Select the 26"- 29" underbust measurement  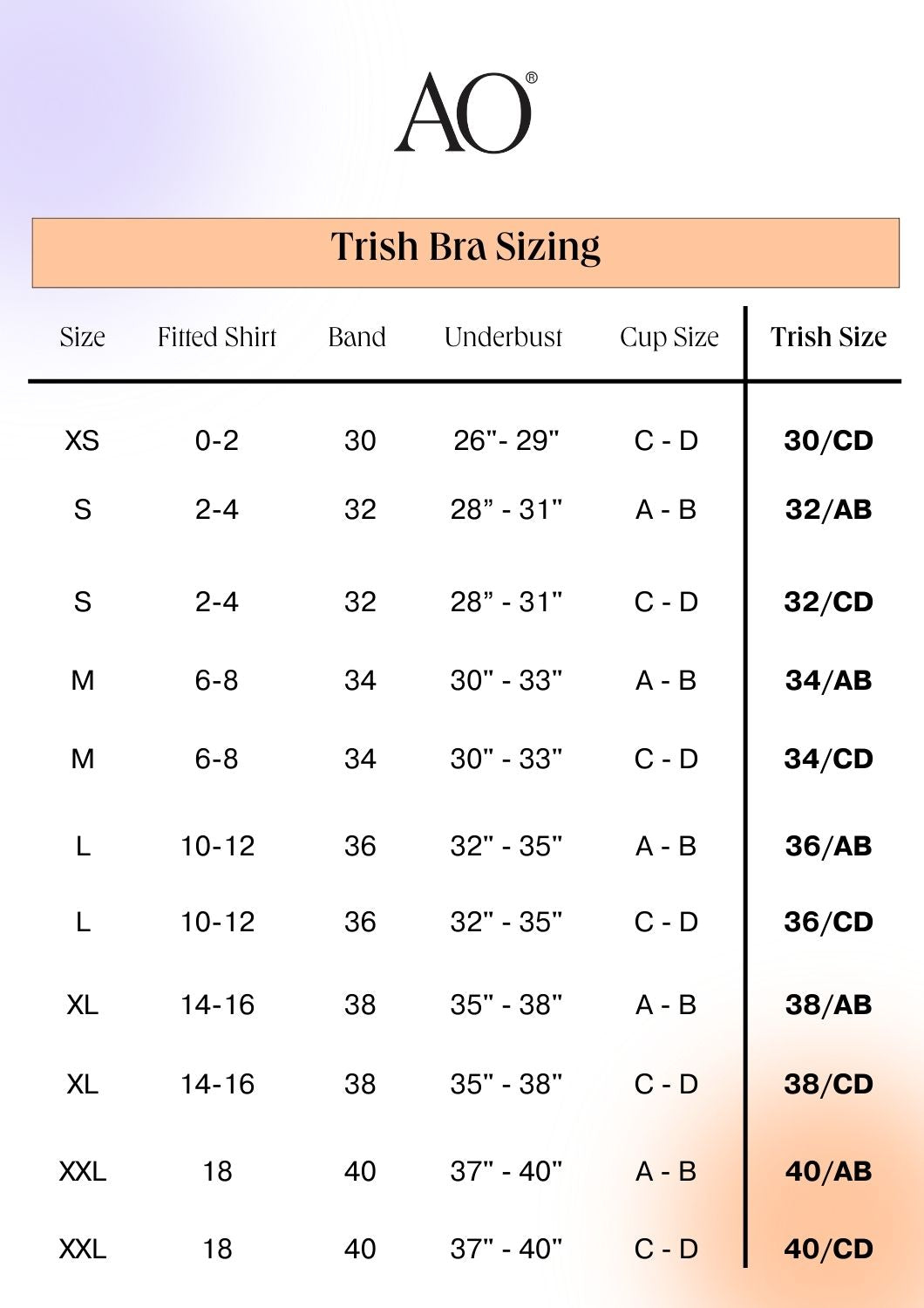click(506, 440)
